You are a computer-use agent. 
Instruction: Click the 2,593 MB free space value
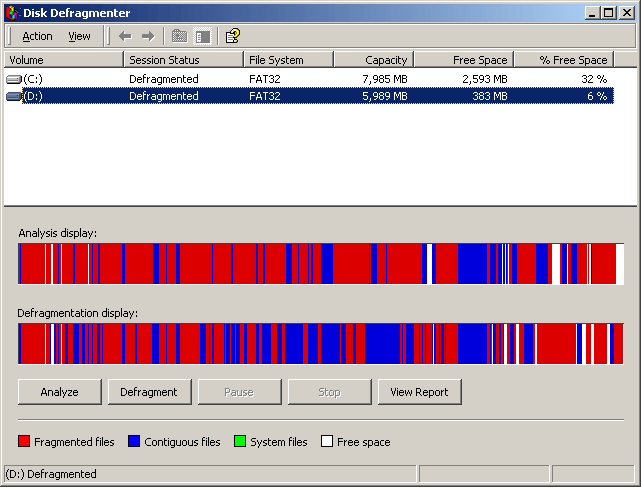(485, 79)
